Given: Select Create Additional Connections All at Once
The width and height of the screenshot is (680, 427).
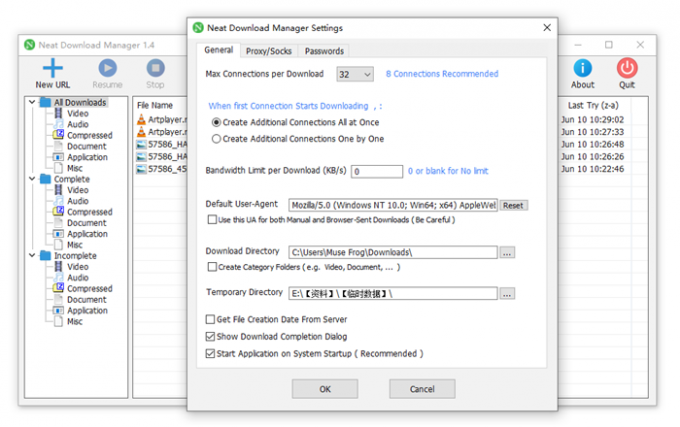Looking at the screenshot, I should 216,123.
